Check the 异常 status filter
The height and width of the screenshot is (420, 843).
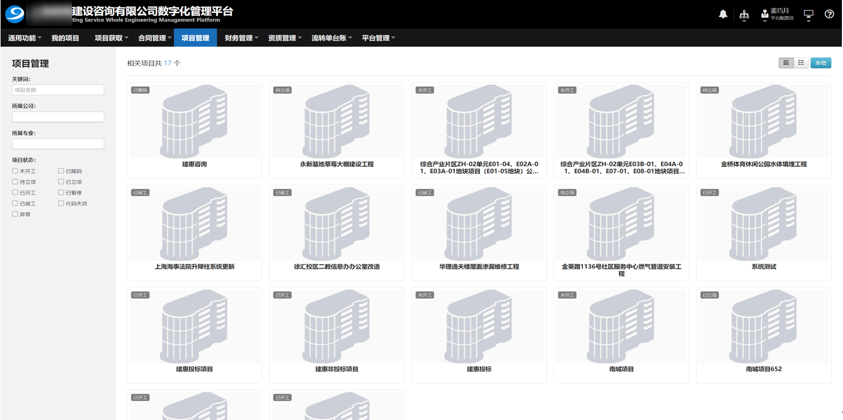click(x=15, y=214)
